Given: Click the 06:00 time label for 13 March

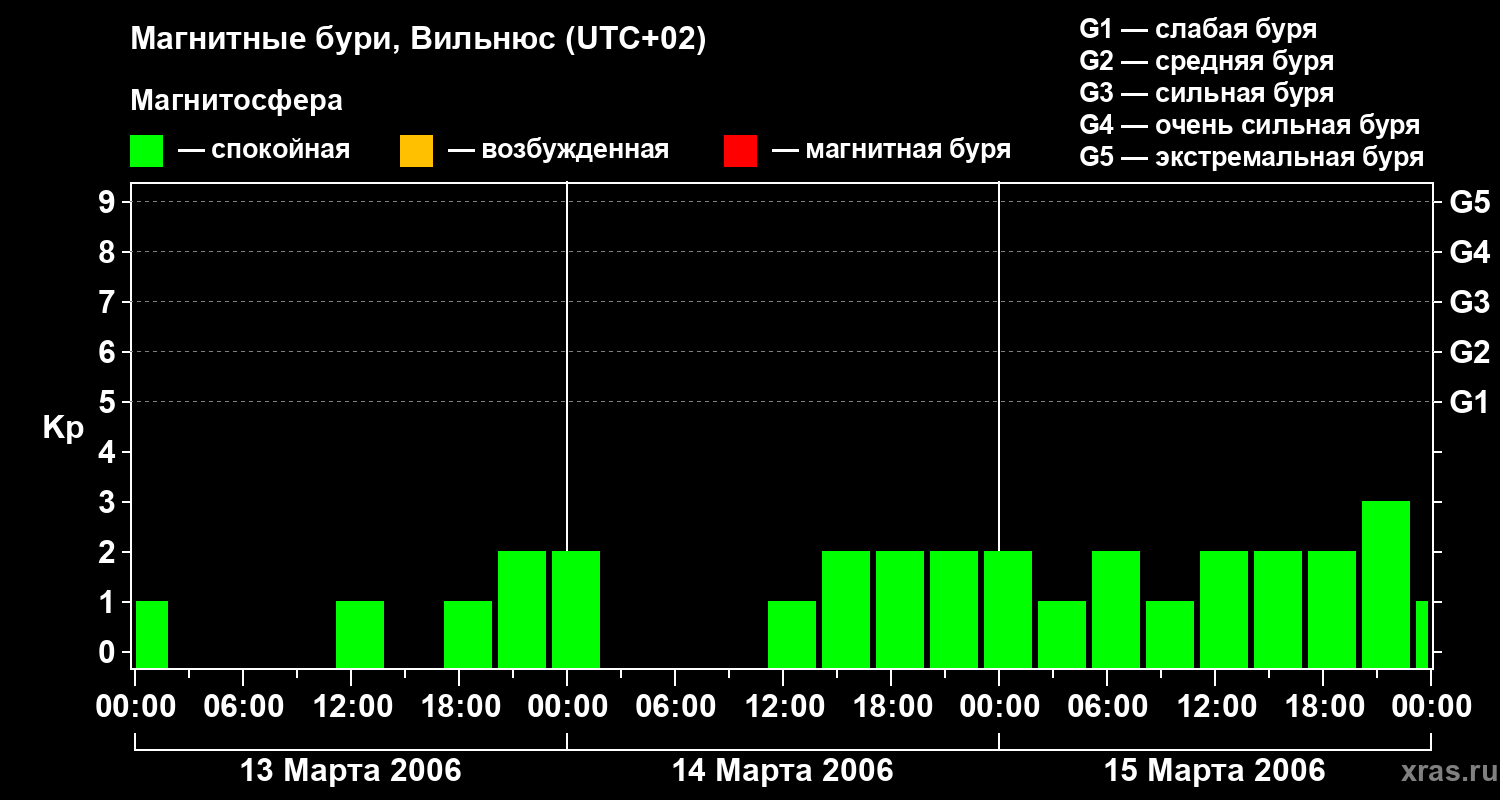Looking at the screenshot, I should point(243,706).
